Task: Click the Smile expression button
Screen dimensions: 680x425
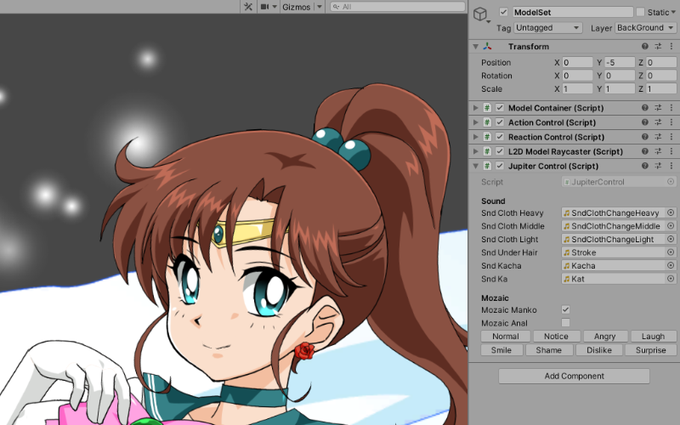Action: click(x=501, y=350)
